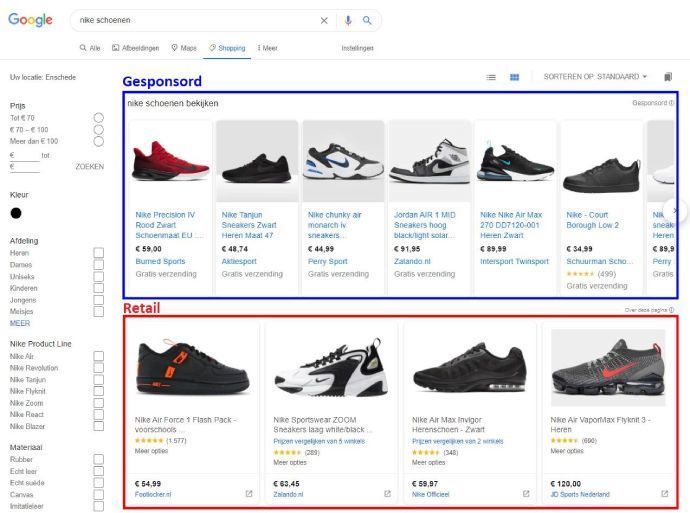
Task: Tick the Nike Zoom filter
Action: click(x=99, y=403)
